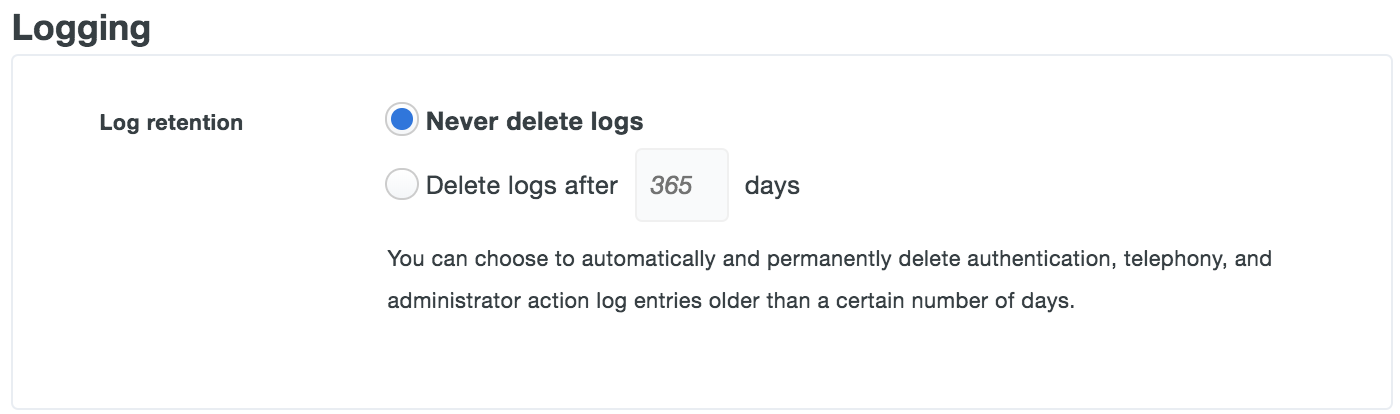
Task: Click the "Log retention" setting label
Action: (x=171, y=123)
